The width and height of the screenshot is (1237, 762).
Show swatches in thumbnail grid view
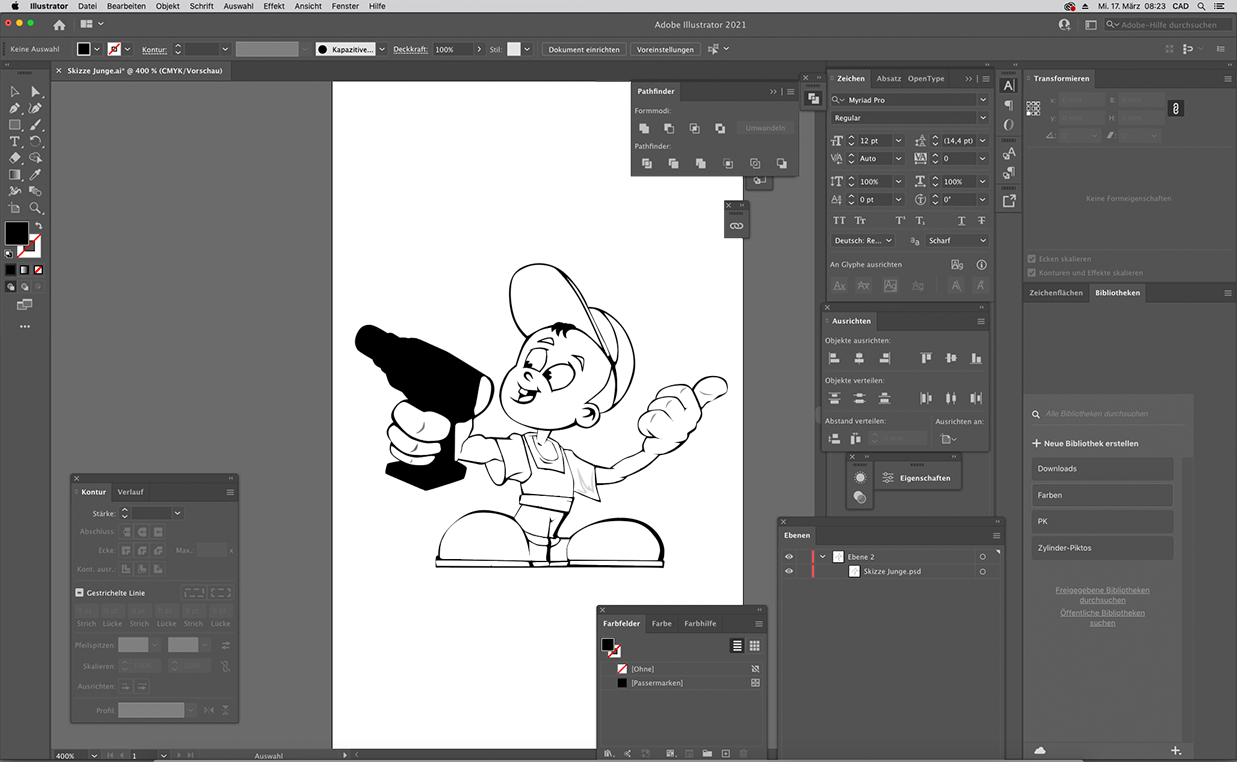pos(755,646)
